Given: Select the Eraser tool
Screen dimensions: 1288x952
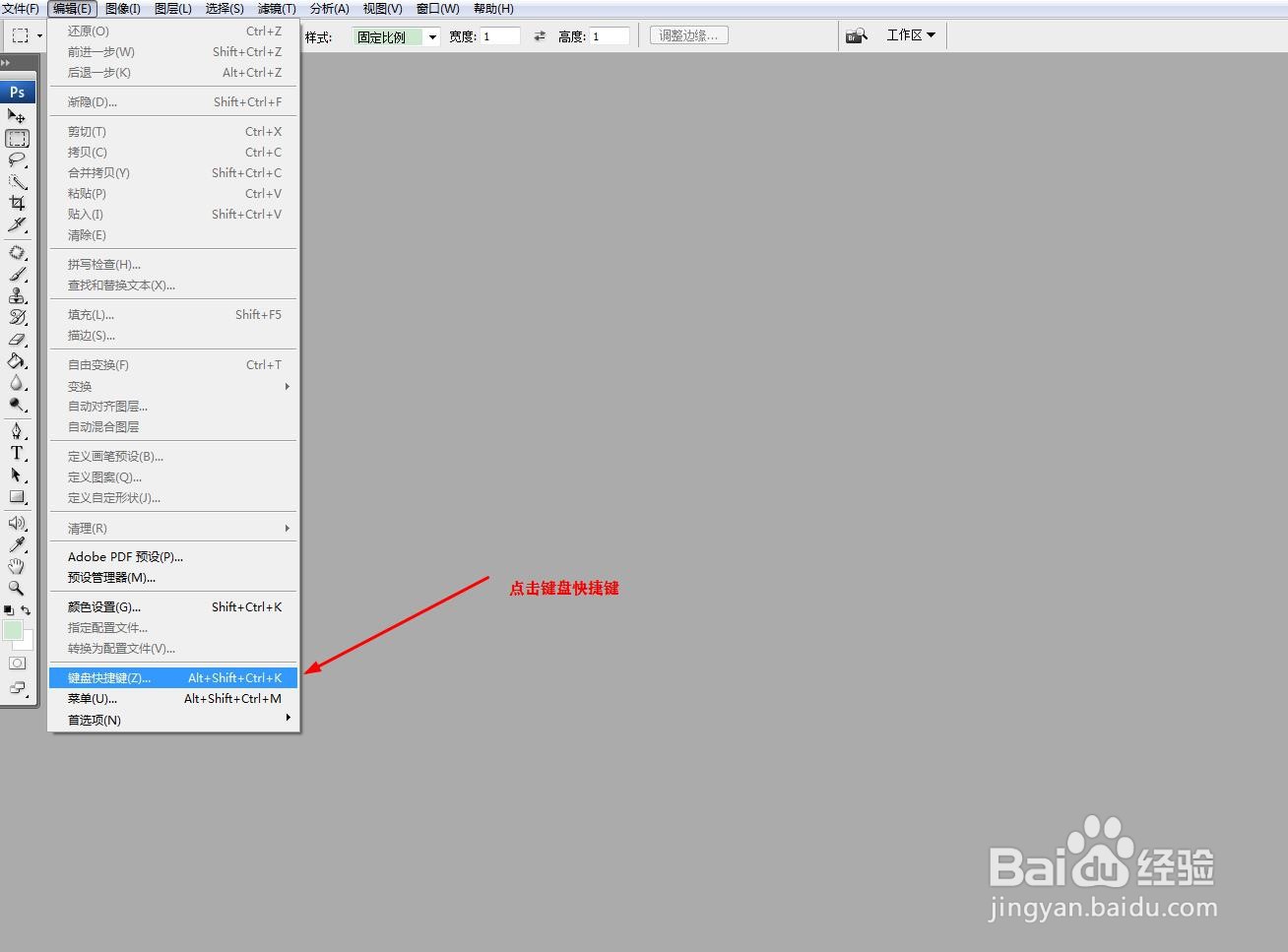Looking at the screenshot, I should [x=17, y=339].
